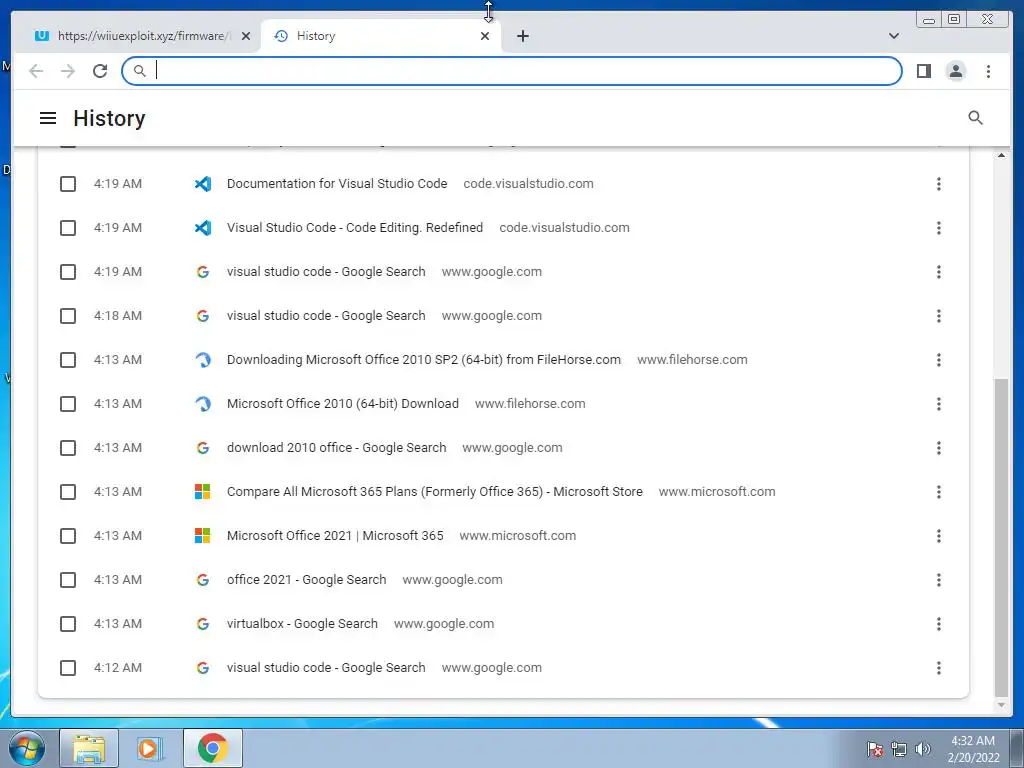Check the 4:12 AM visual studio code search
Image resolution: width=1024 pixels, height=768 pixels.
click(68, 668)
